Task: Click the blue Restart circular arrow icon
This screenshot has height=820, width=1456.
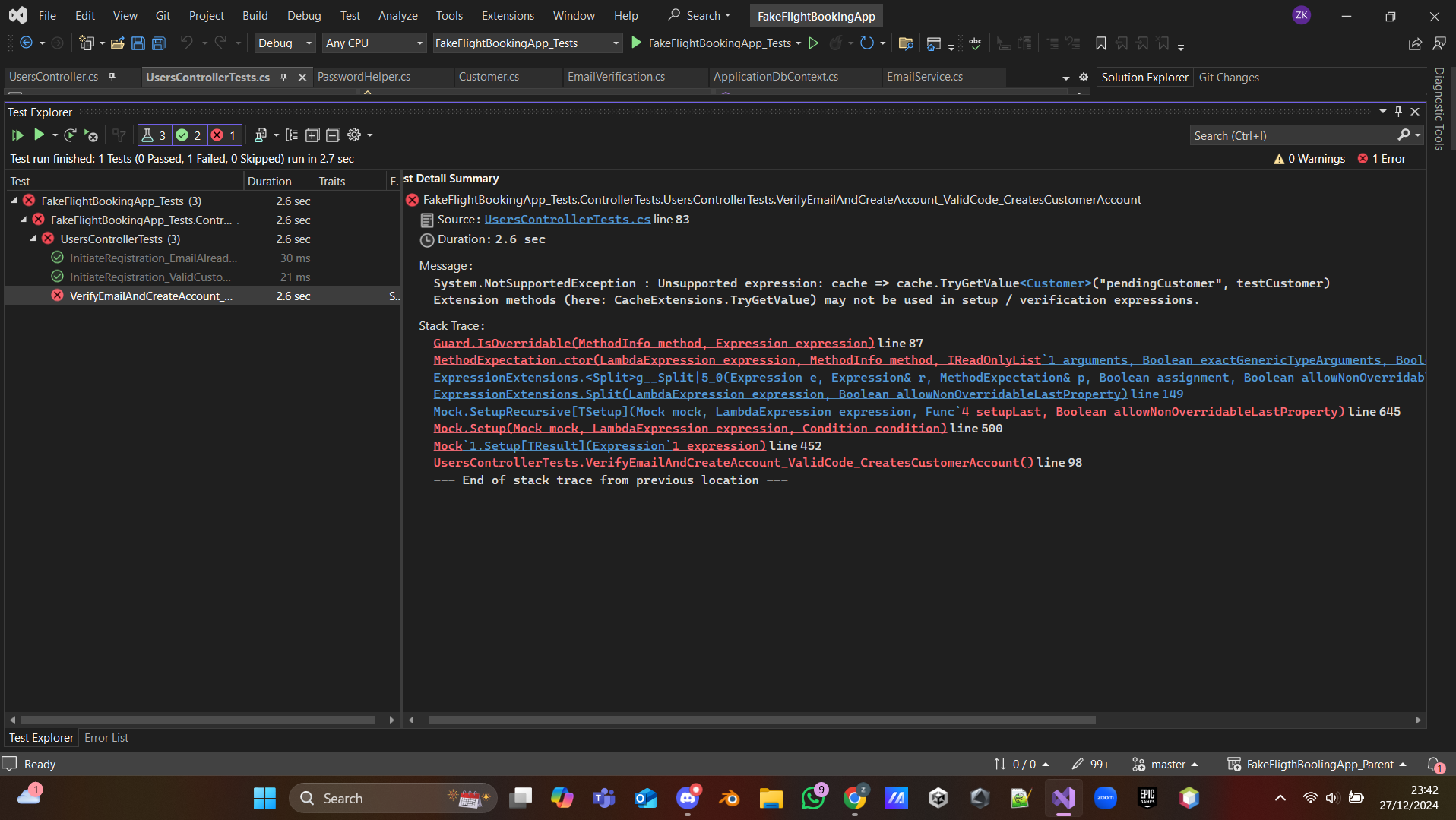Action: click(866, 43)
